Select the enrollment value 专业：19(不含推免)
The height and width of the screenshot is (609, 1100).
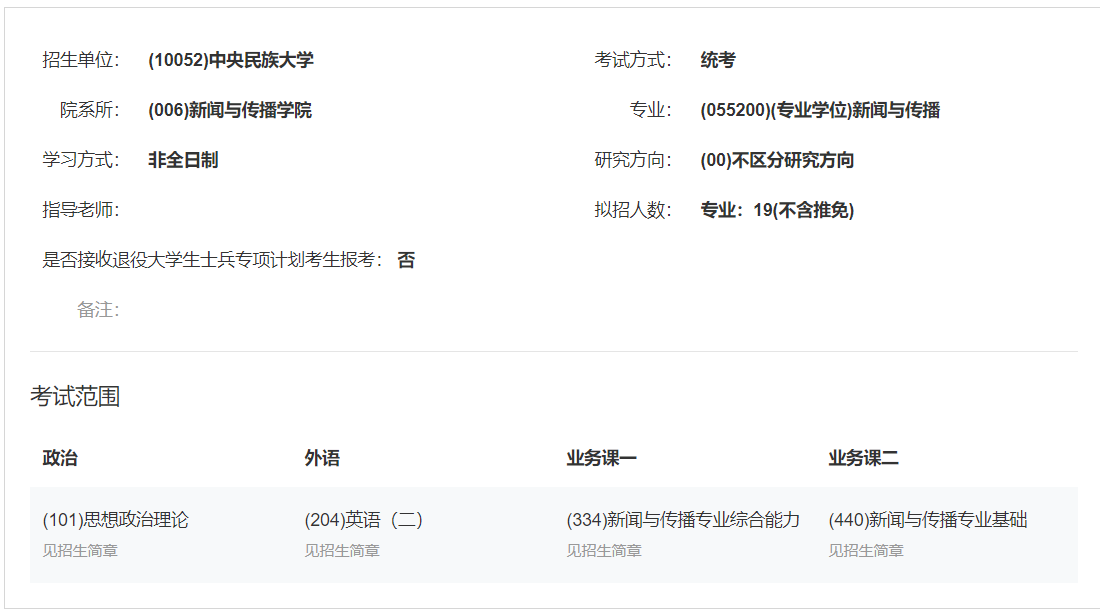coord(777,210)
